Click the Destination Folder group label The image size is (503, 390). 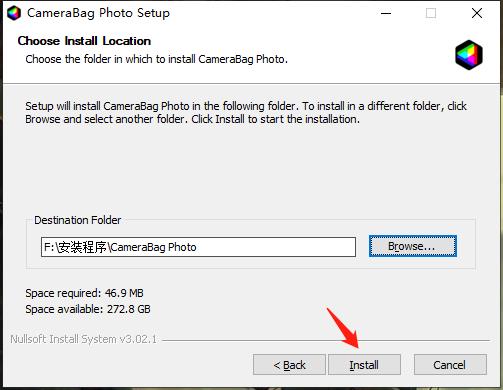pos(78,220)
